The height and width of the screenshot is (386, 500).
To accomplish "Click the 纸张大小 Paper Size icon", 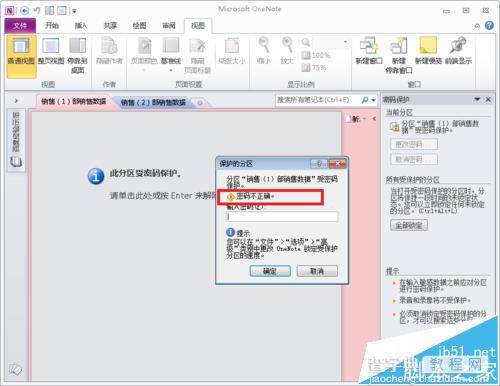I will (232, 52).
